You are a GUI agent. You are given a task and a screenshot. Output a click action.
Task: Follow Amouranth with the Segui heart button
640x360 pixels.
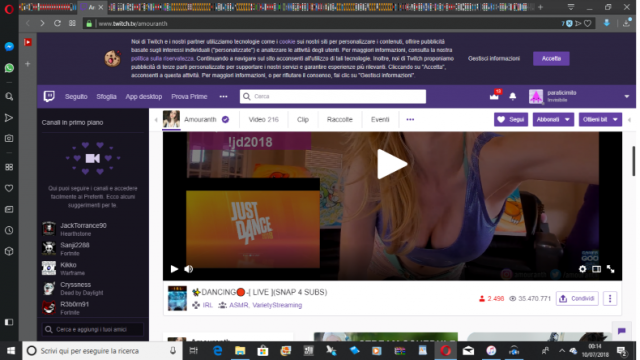511,120
